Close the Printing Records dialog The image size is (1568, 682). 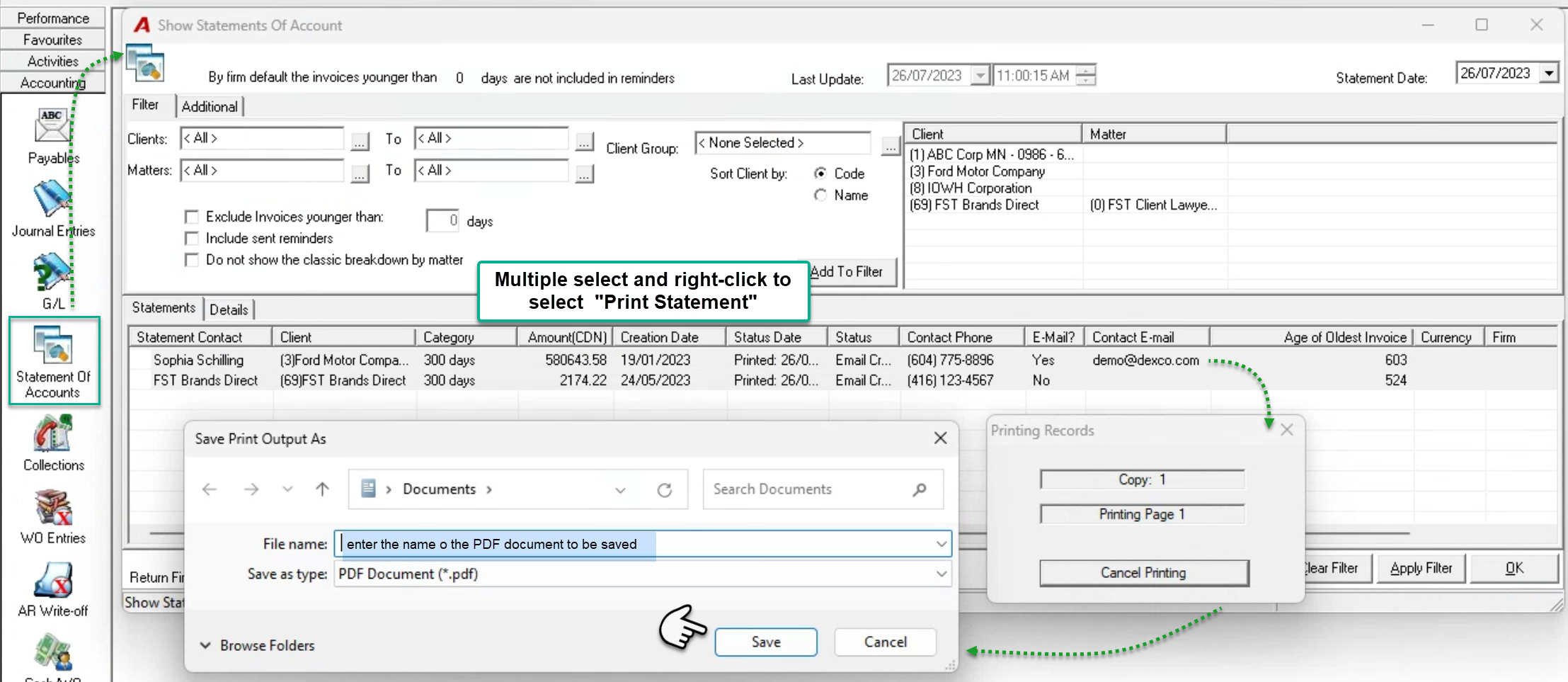pyautogui.click(x=1287, y=430)
